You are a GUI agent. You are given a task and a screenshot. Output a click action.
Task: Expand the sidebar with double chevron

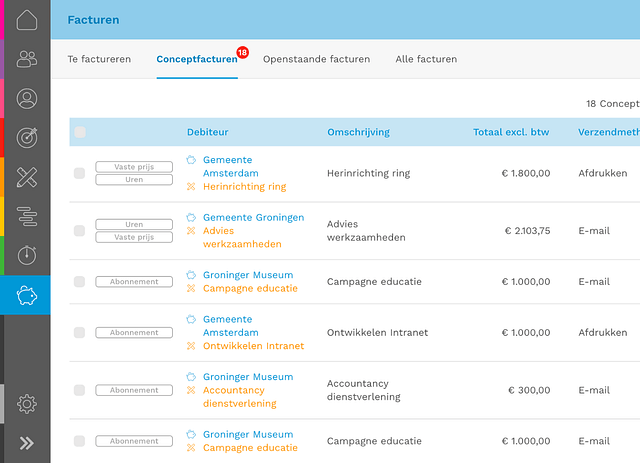(27, 443)
